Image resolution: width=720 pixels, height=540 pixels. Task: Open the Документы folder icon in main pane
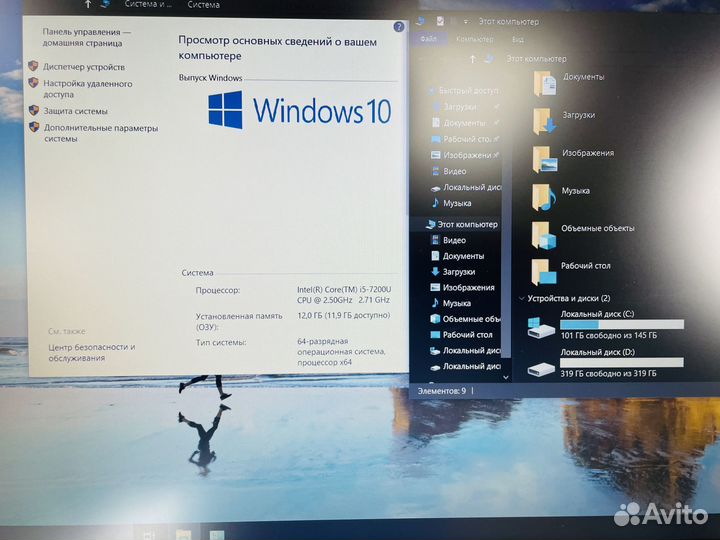click(x=545, y=84)
